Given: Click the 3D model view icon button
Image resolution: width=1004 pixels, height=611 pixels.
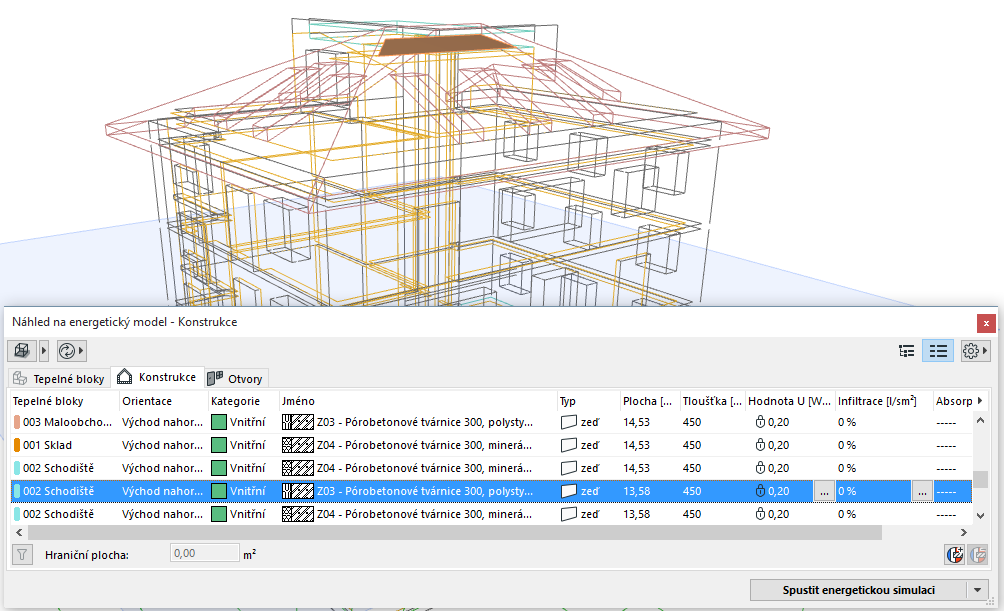Looking at the screenshot, I should [22, 351].
